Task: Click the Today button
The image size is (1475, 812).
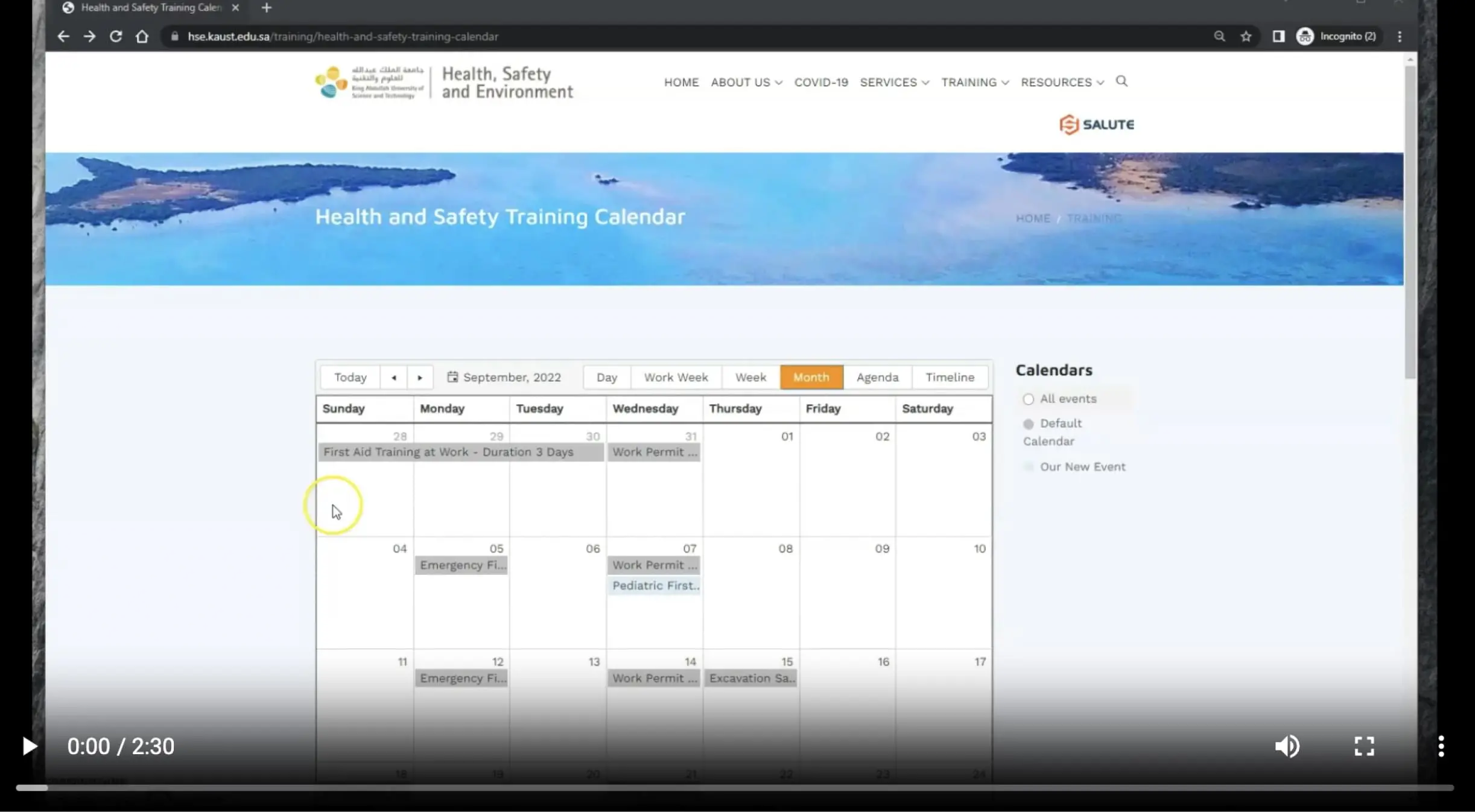Action: (x=351, y=377)
